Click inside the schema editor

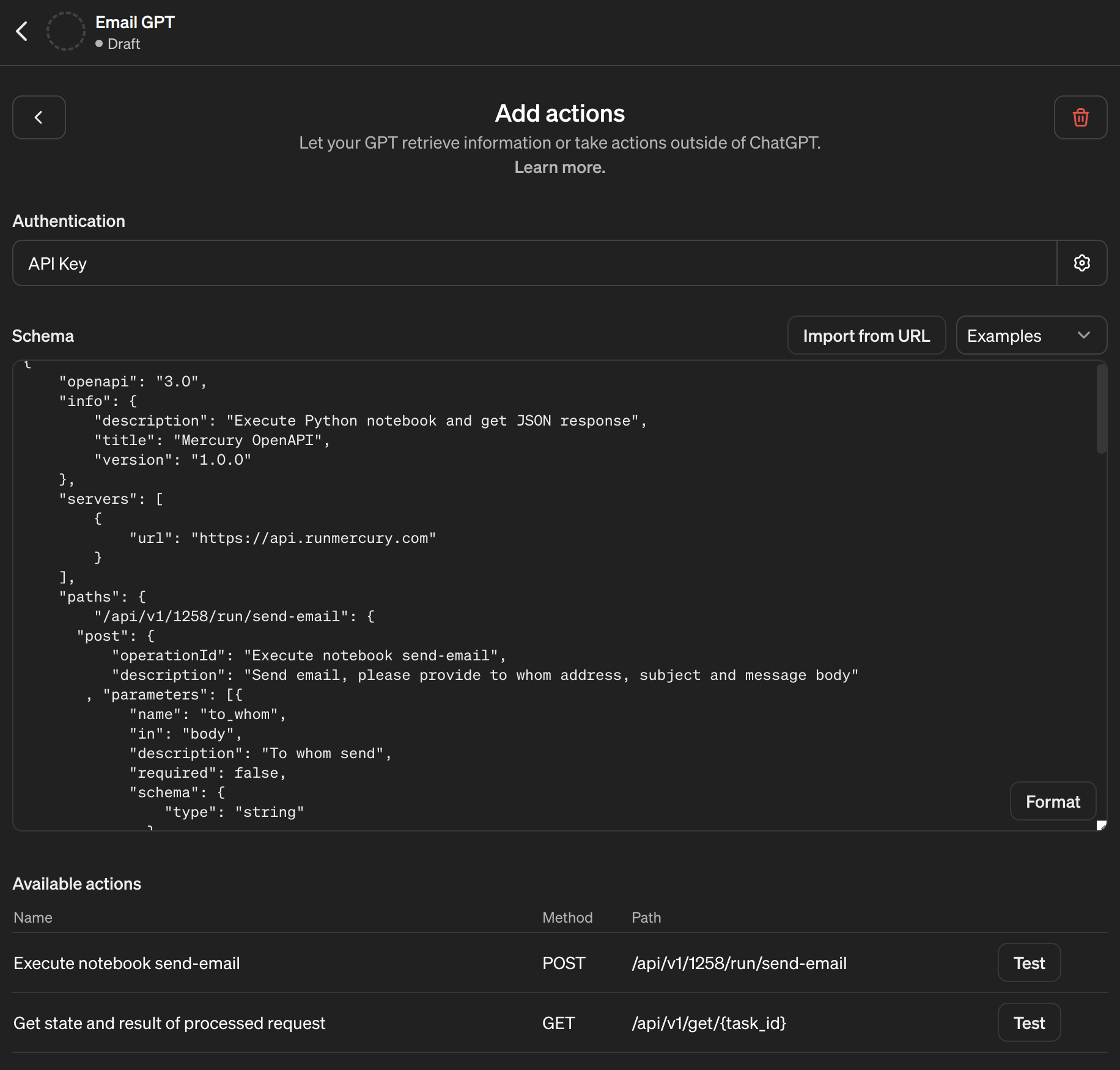pyautogui.click(x=550, y=581)
